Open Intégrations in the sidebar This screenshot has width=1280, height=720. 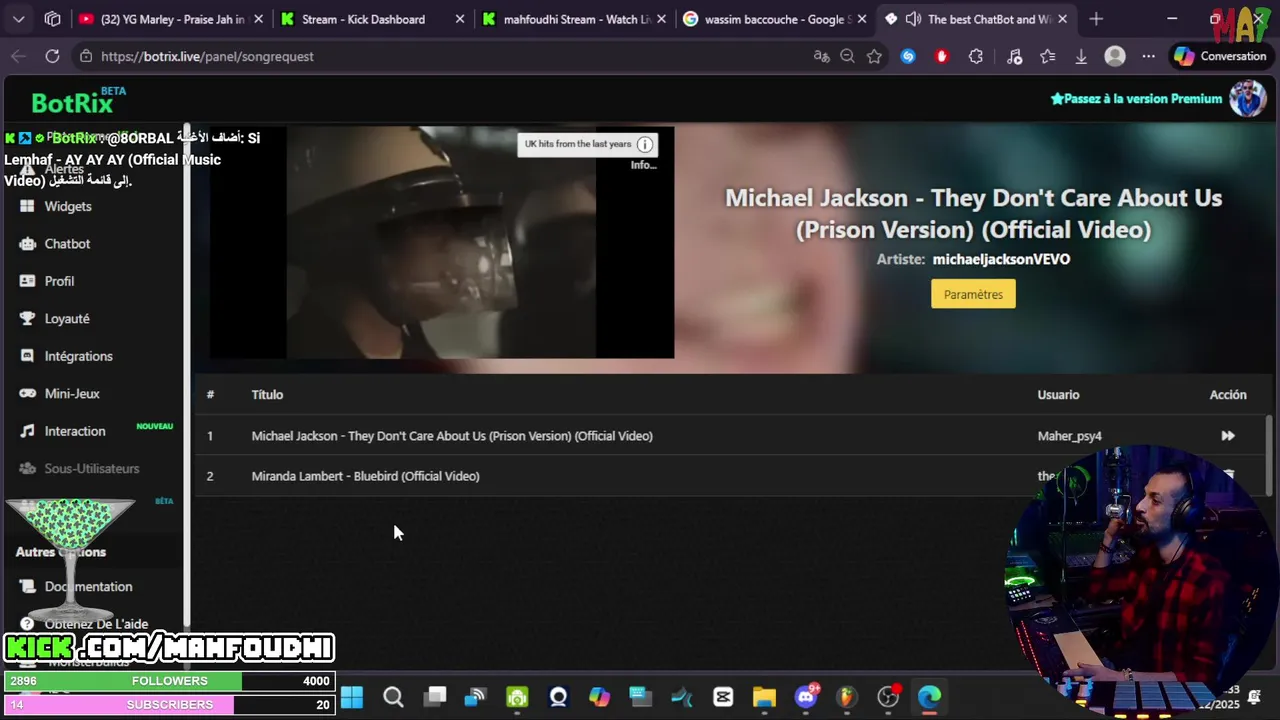(x=78, y=356)
